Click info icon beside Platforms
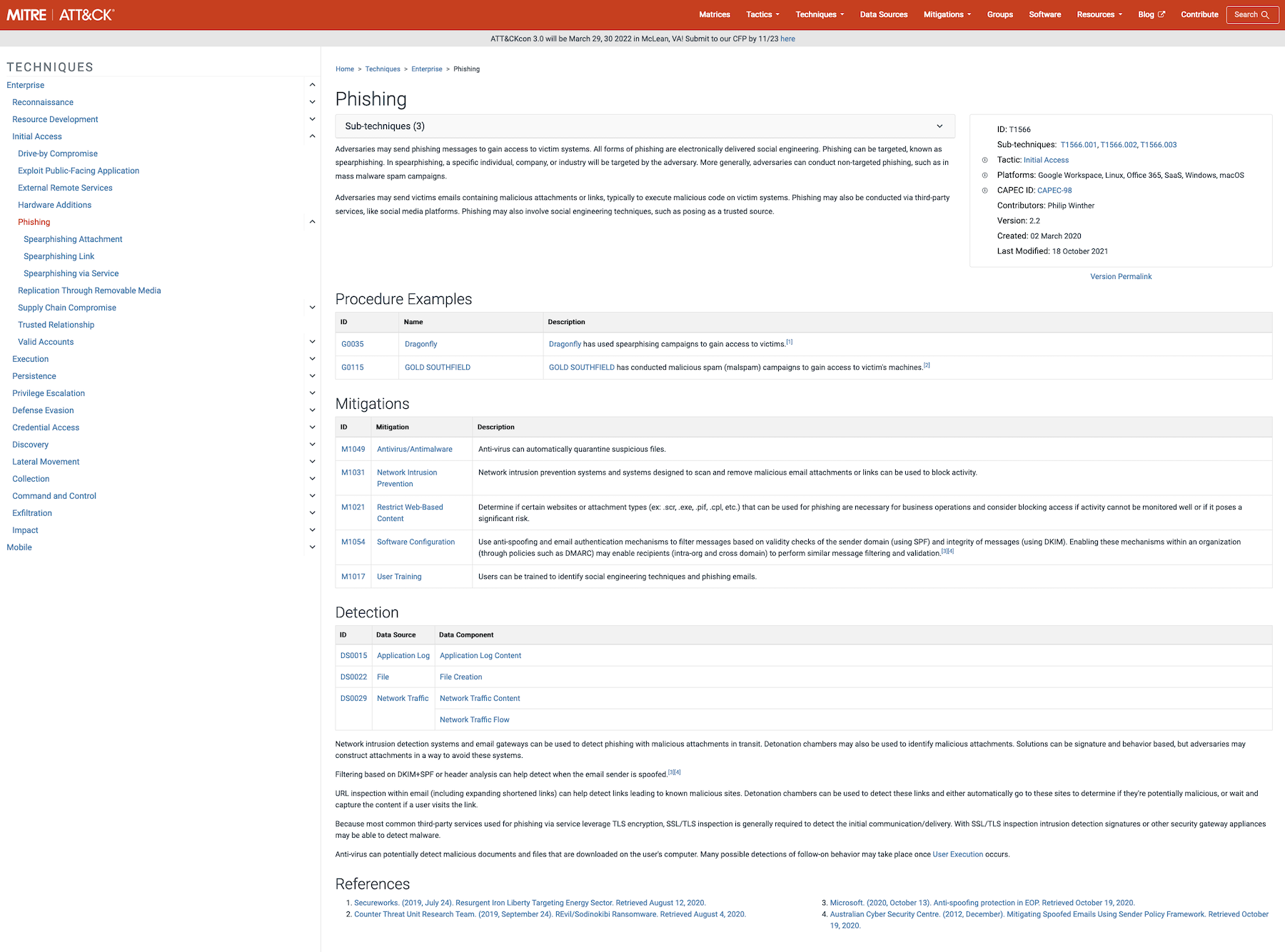 pyautogui.click(x=985, y=175)
